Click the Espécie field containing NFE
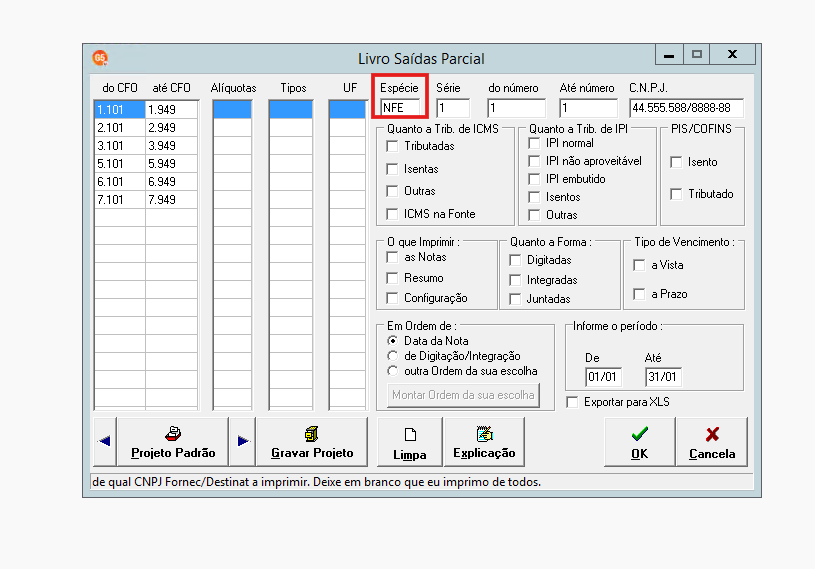Screen dimensions: 815x569 pyautogui.click(x=400, y=108)
